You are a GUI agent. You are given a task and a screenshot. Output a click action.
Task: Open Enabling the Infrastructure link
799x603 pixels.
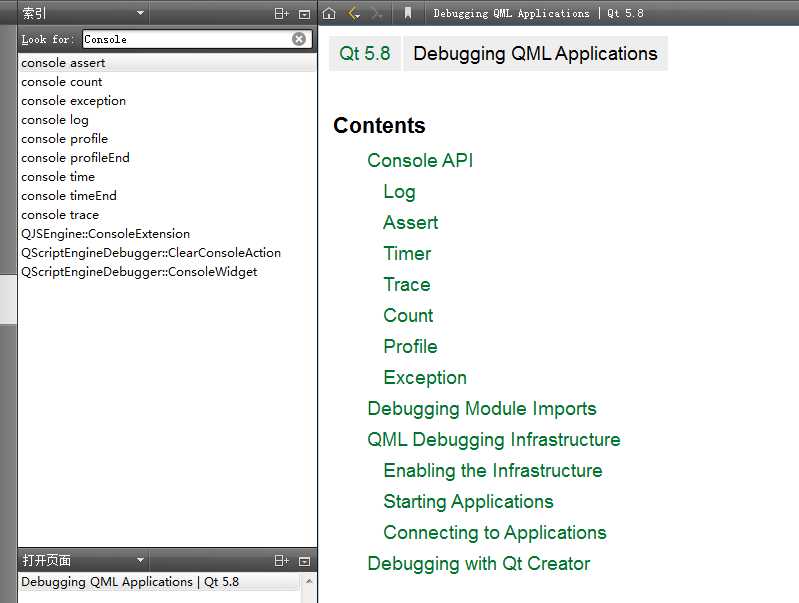[493, 471]
